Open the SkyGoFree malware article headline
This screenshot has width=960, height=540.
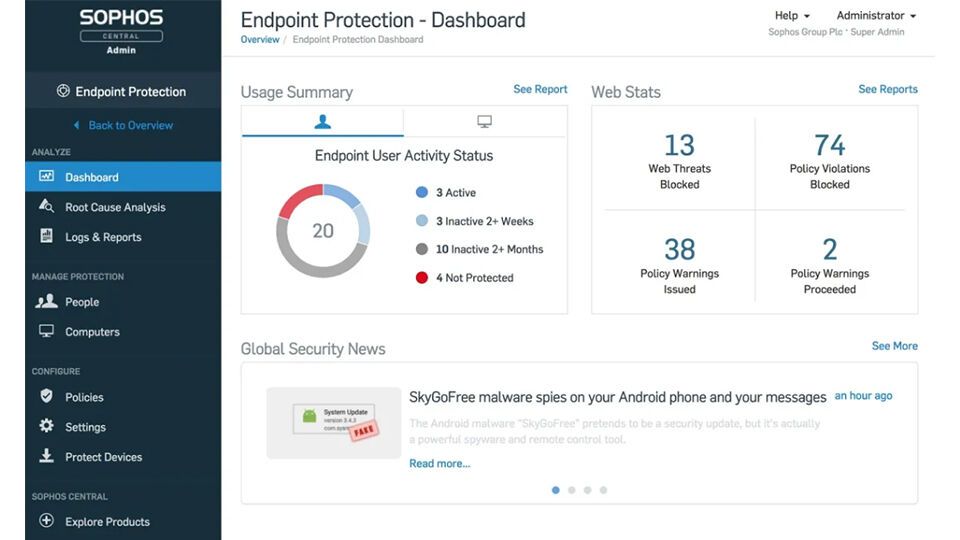click(617, 397)
